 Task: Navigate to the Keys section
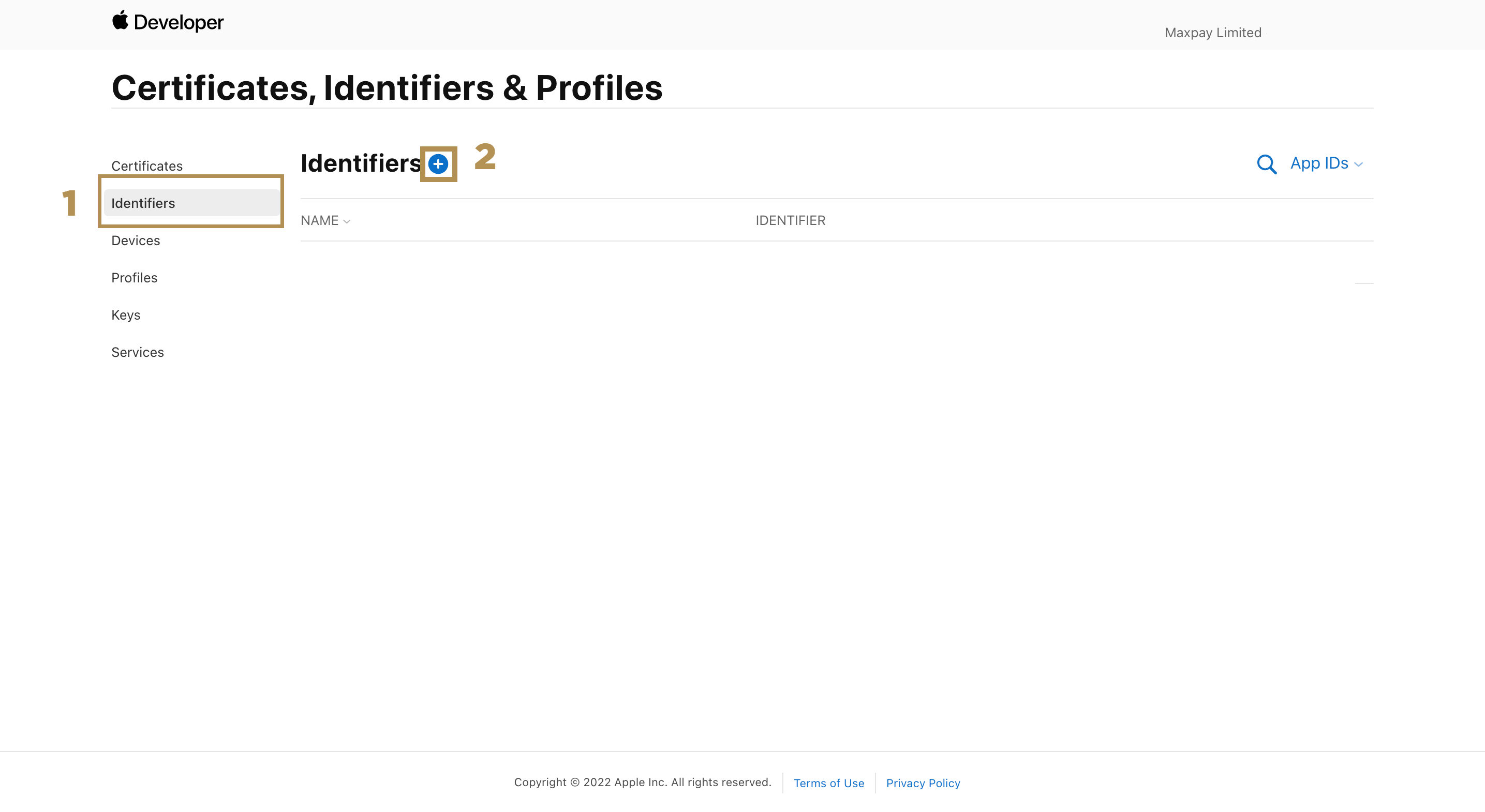[126, 314]
